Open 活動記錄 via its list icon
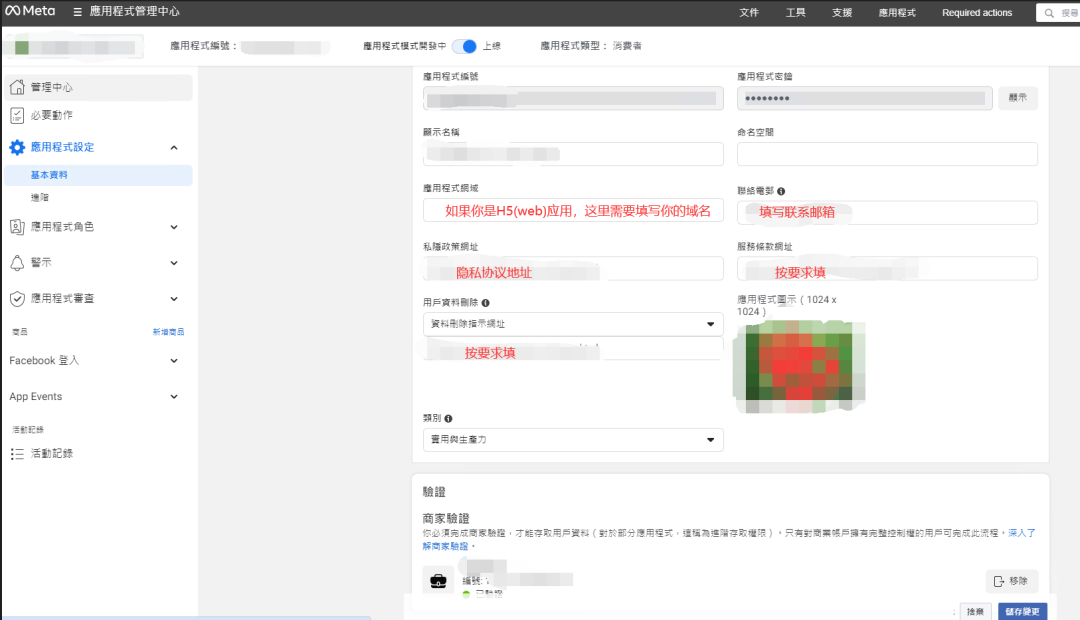The image size is (1080, 620). pyautogui.click(x=19, y=453)
